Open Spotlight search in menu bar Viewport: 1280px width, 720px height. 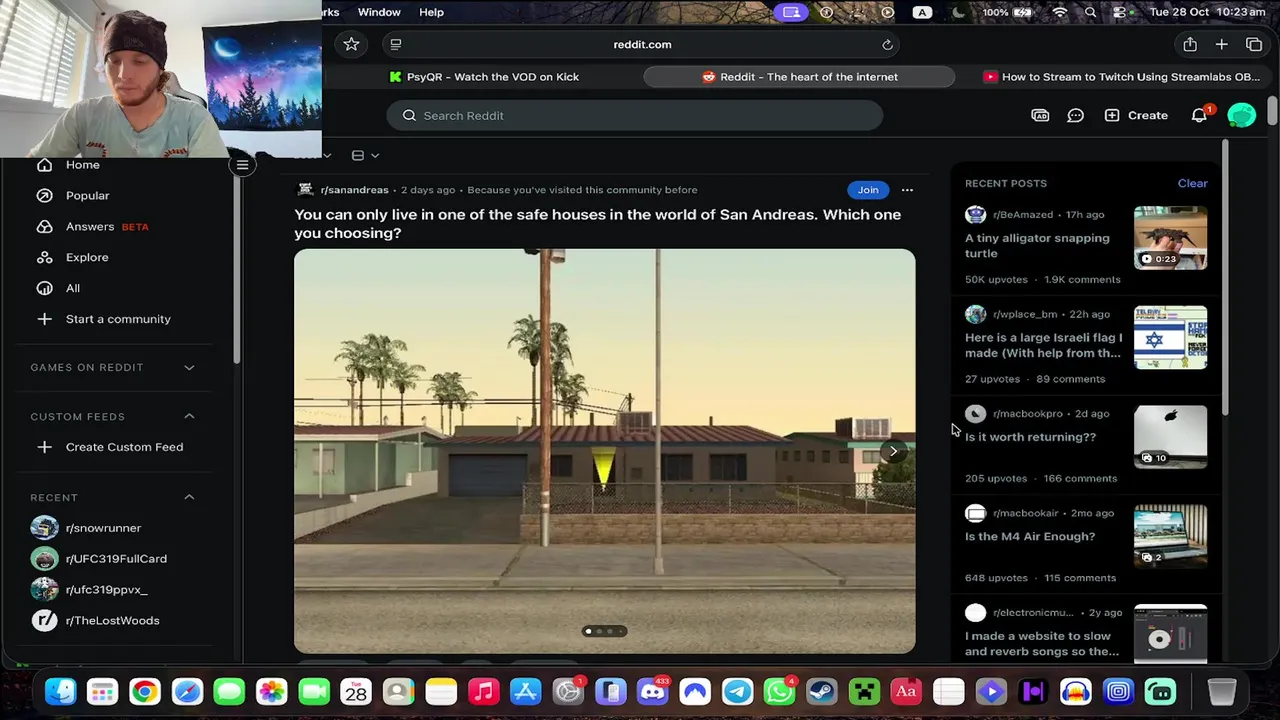pos(1091,12)
